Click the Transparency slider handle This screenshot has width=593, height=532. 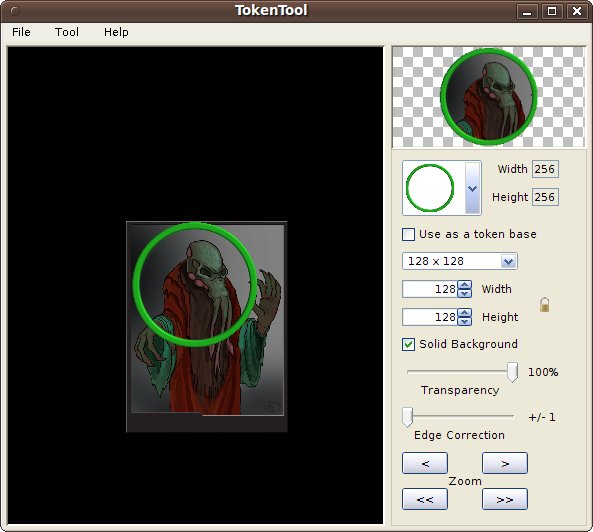(x=512, y=372)
